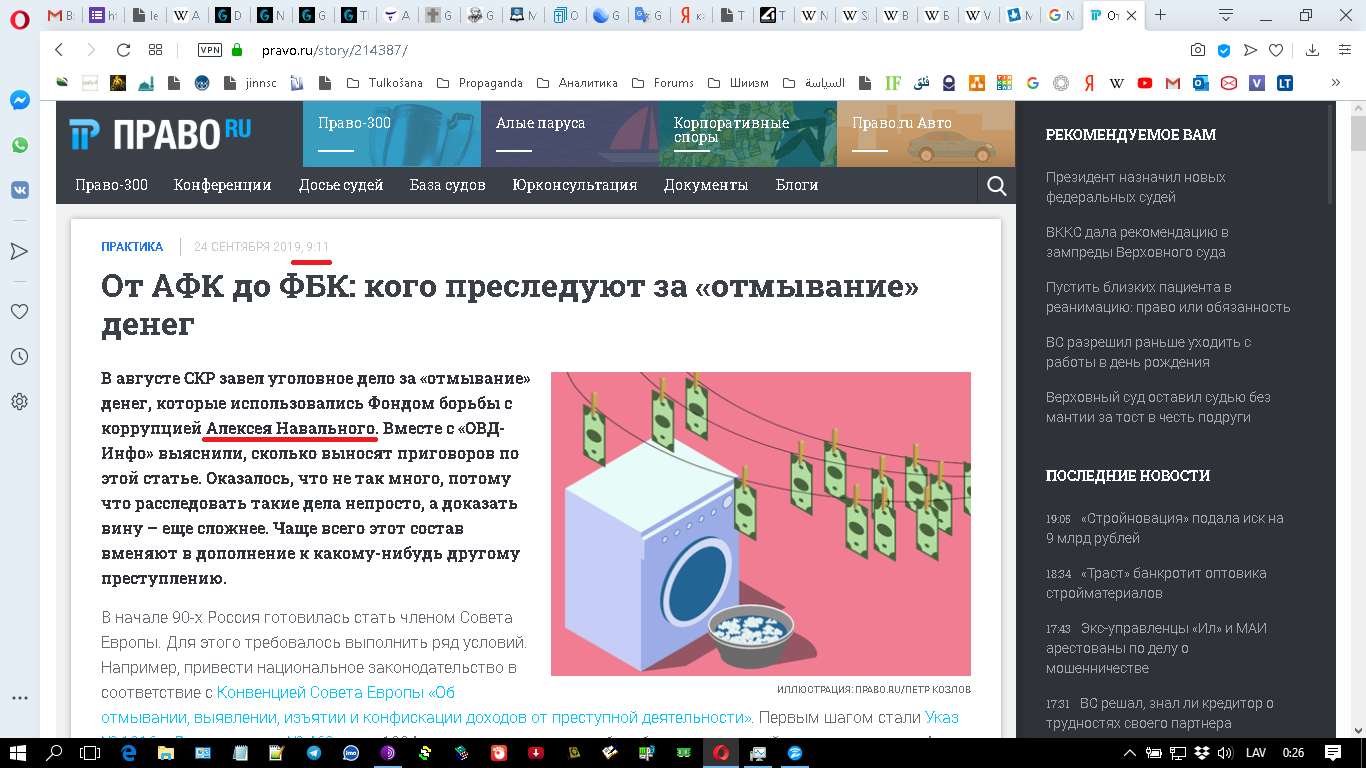
Task: Open ПРАКТИКА category link
Action: point(132,247)
